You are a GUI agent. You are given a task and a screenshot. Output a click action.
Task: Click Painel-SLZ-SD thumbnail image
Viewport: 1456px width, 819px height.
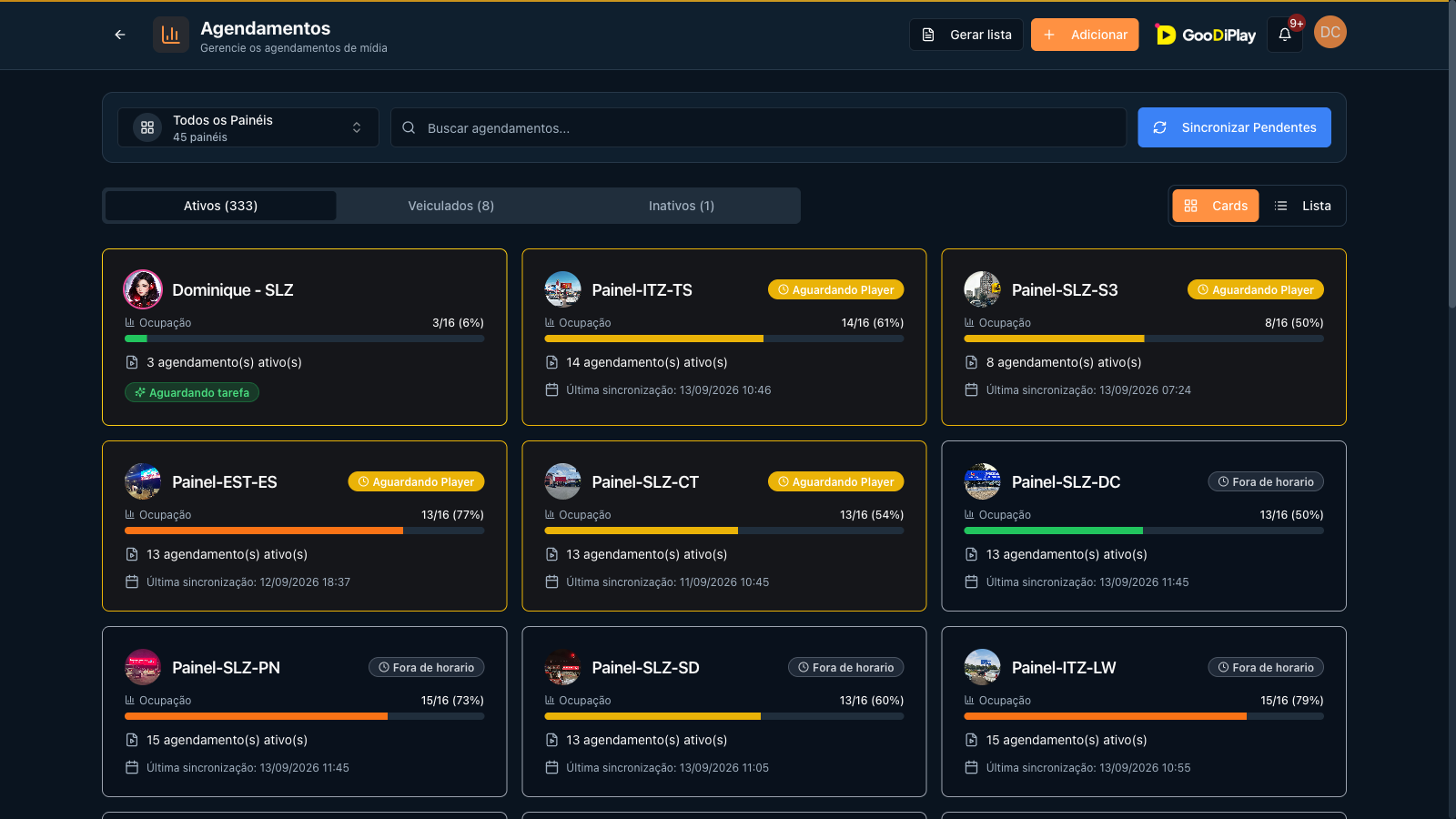click(x=562, y=667)
